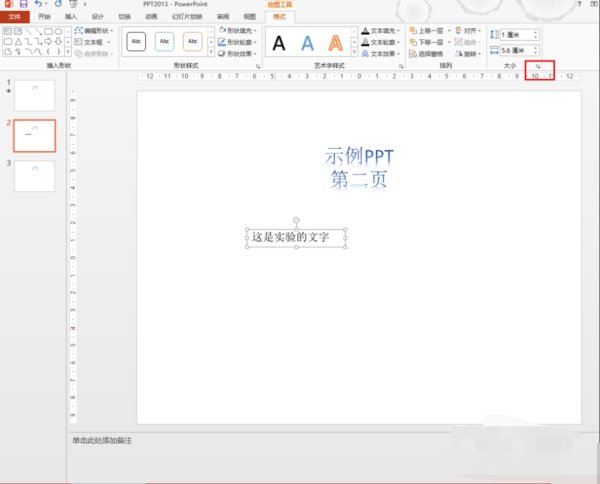Start slideshow from beginning icon in quick access
Screen dimensions: 600x484
pyautogui.click(x=73, y=4)
